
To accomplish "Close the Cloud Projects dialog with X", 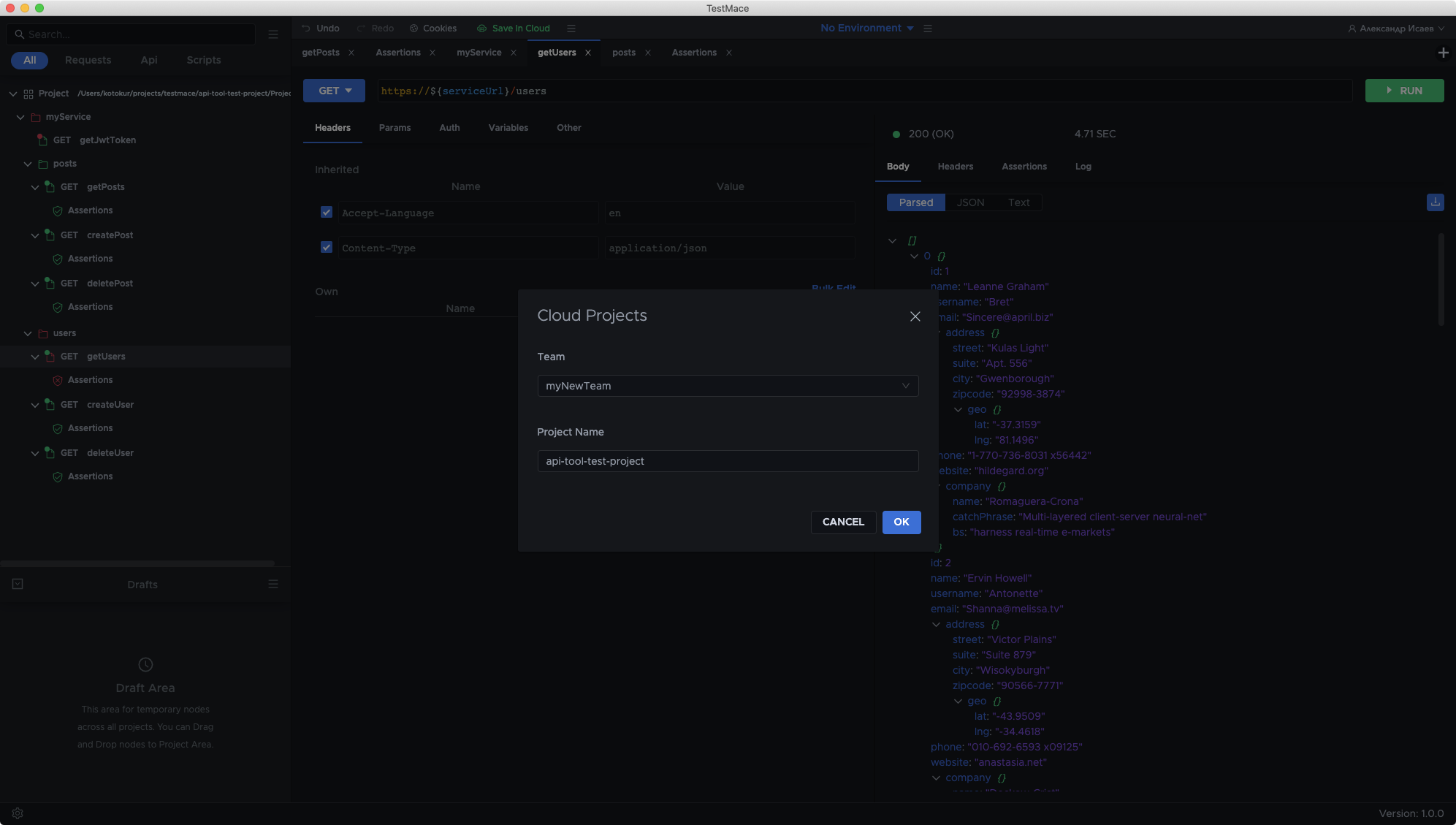I will 915,316.
